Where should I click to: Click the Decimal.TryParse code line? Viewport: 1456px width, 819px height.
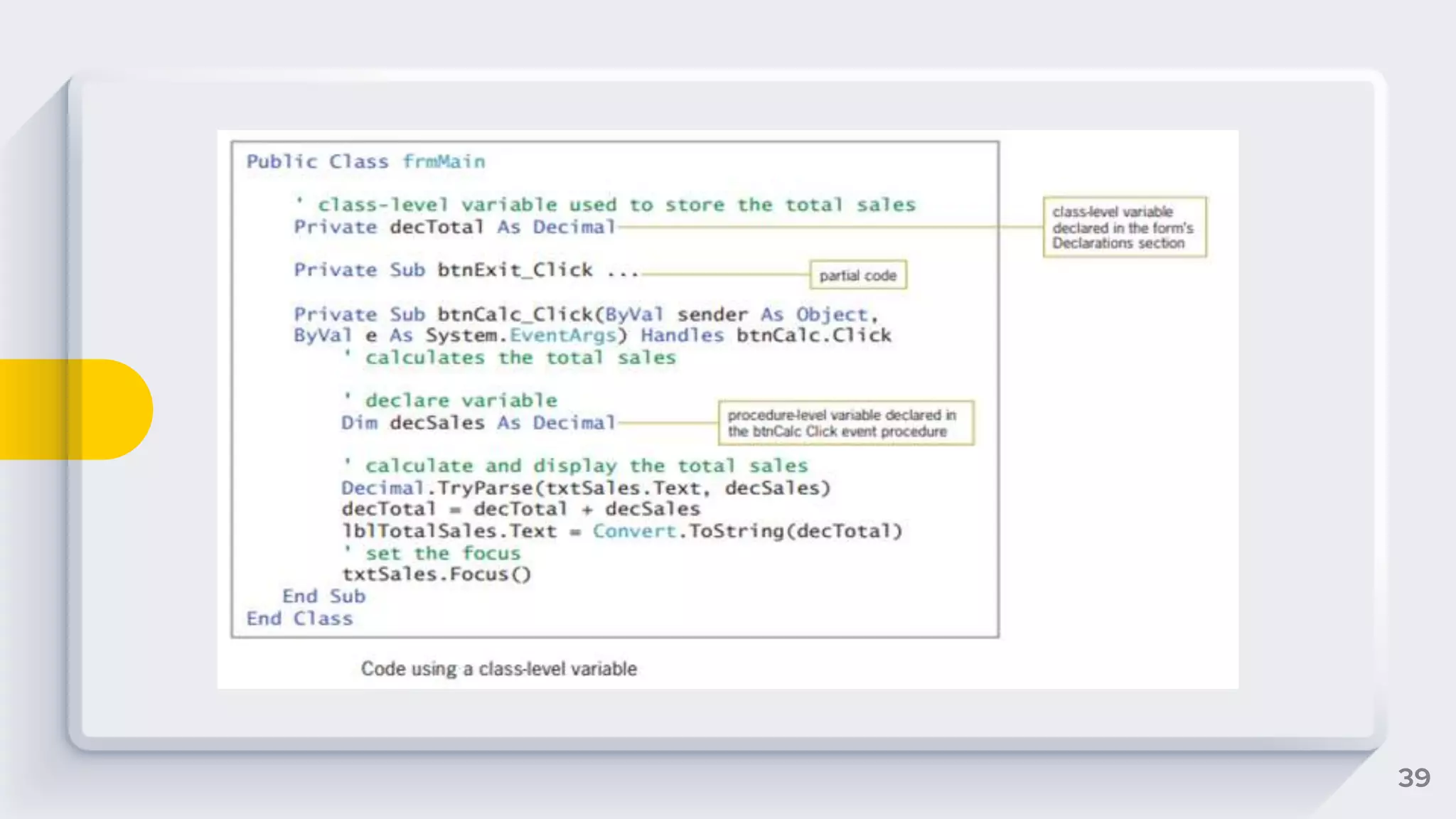tap(585, 488)
